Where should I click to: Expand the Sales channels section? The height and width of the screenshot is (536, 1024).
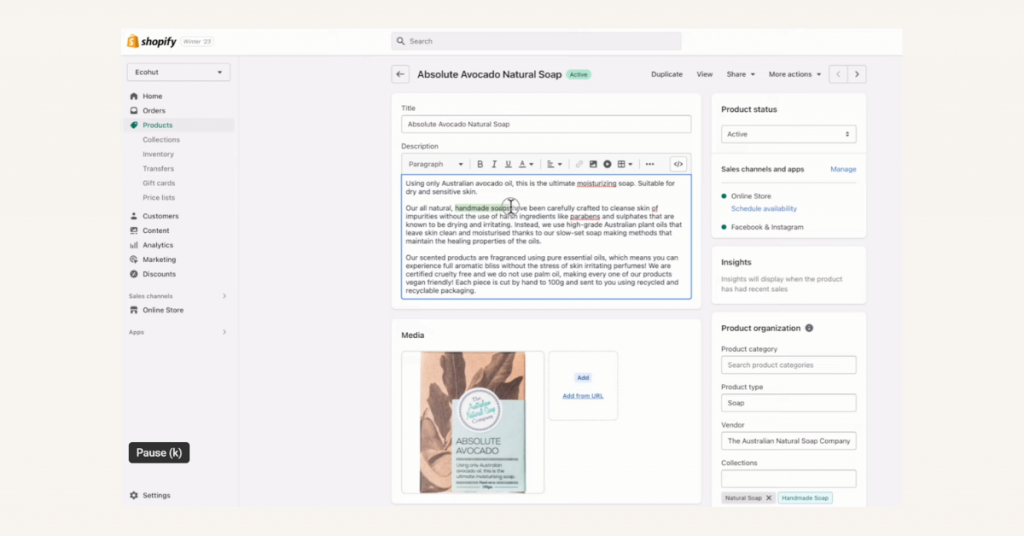pos(224,296)
